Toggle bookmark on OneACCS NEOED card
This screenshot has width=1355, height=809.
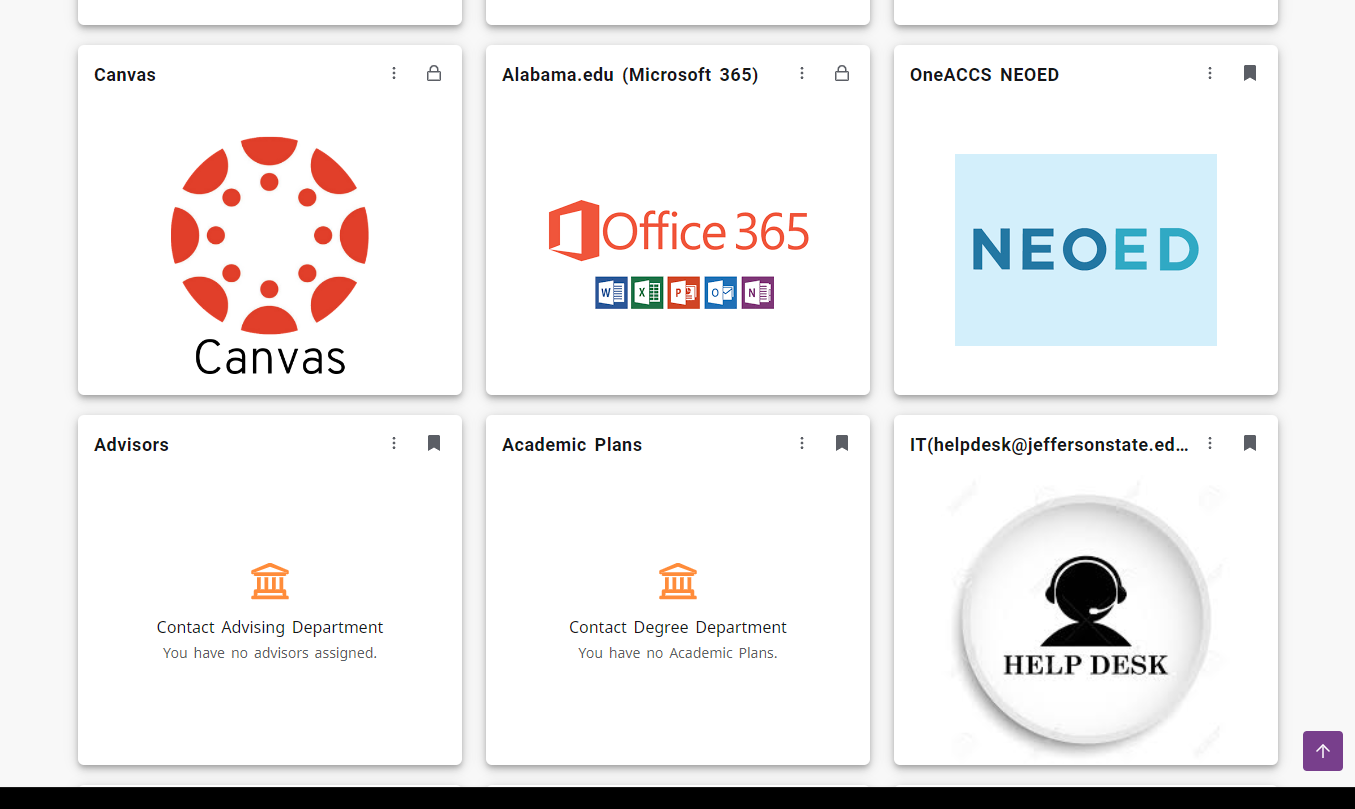click(1250, 73)
